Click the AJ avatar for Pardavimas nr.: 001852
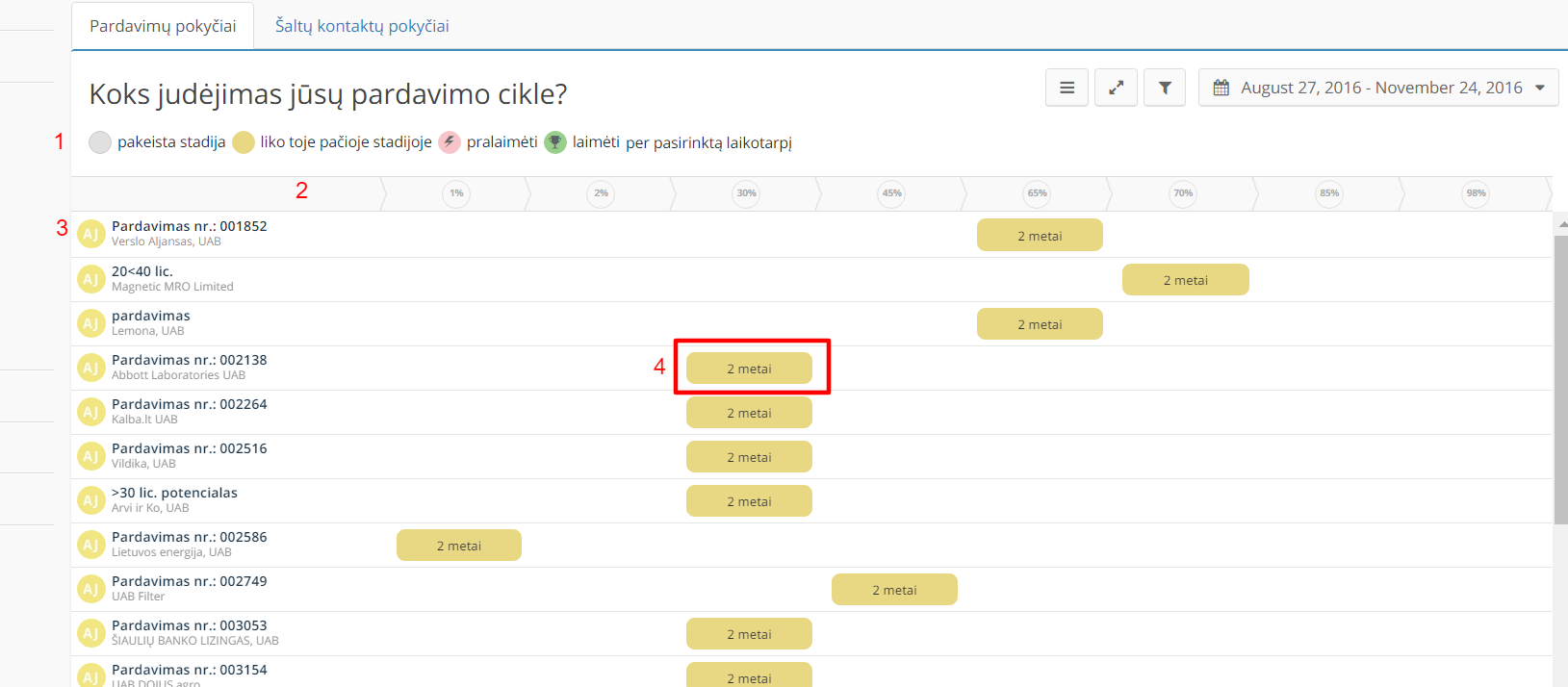The image size is (1568, 687). coord(90,234)
